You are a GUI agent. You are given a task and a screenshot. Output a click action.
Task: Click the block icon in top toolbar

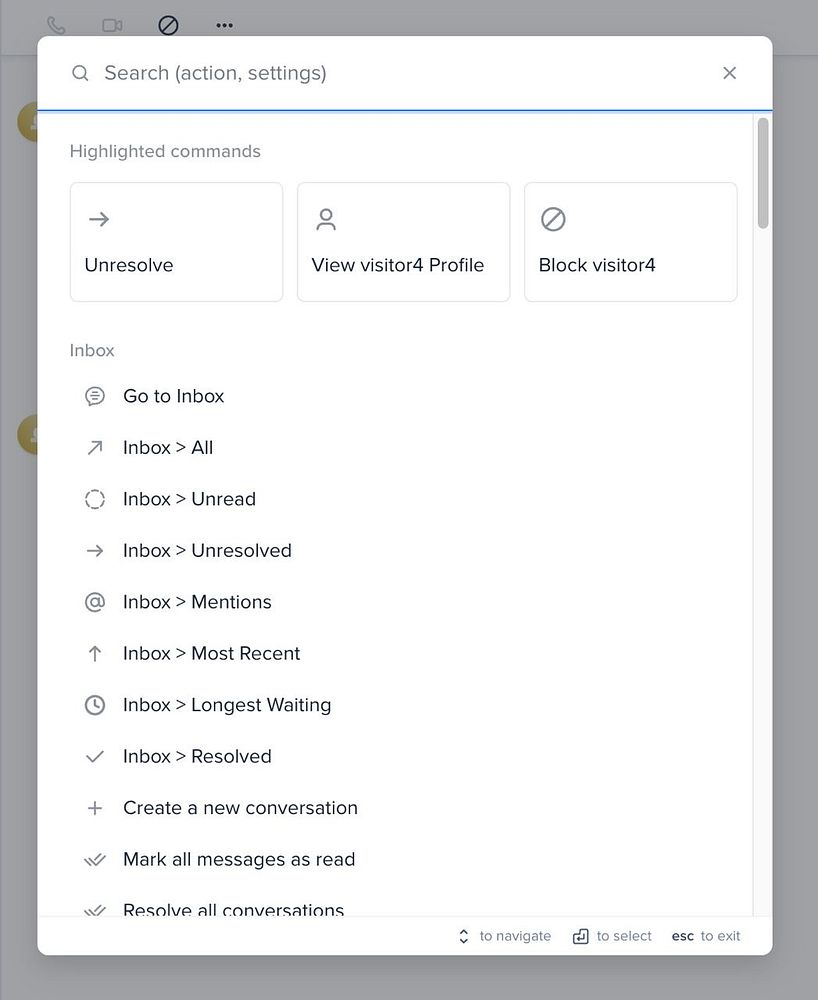point(168,26)
